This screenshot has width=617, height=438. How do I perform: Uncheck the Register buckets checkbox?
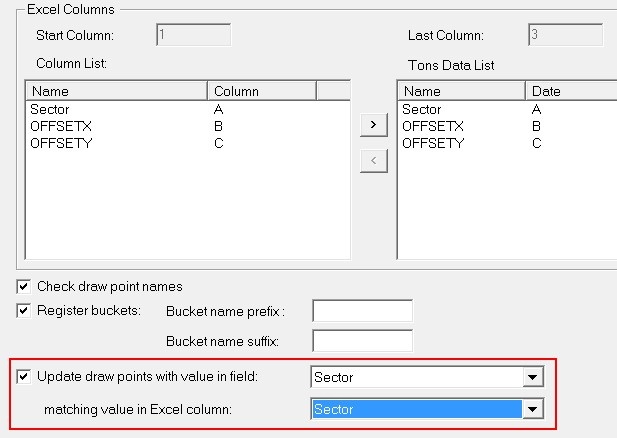pyautogui.click(x=24, y=310)
